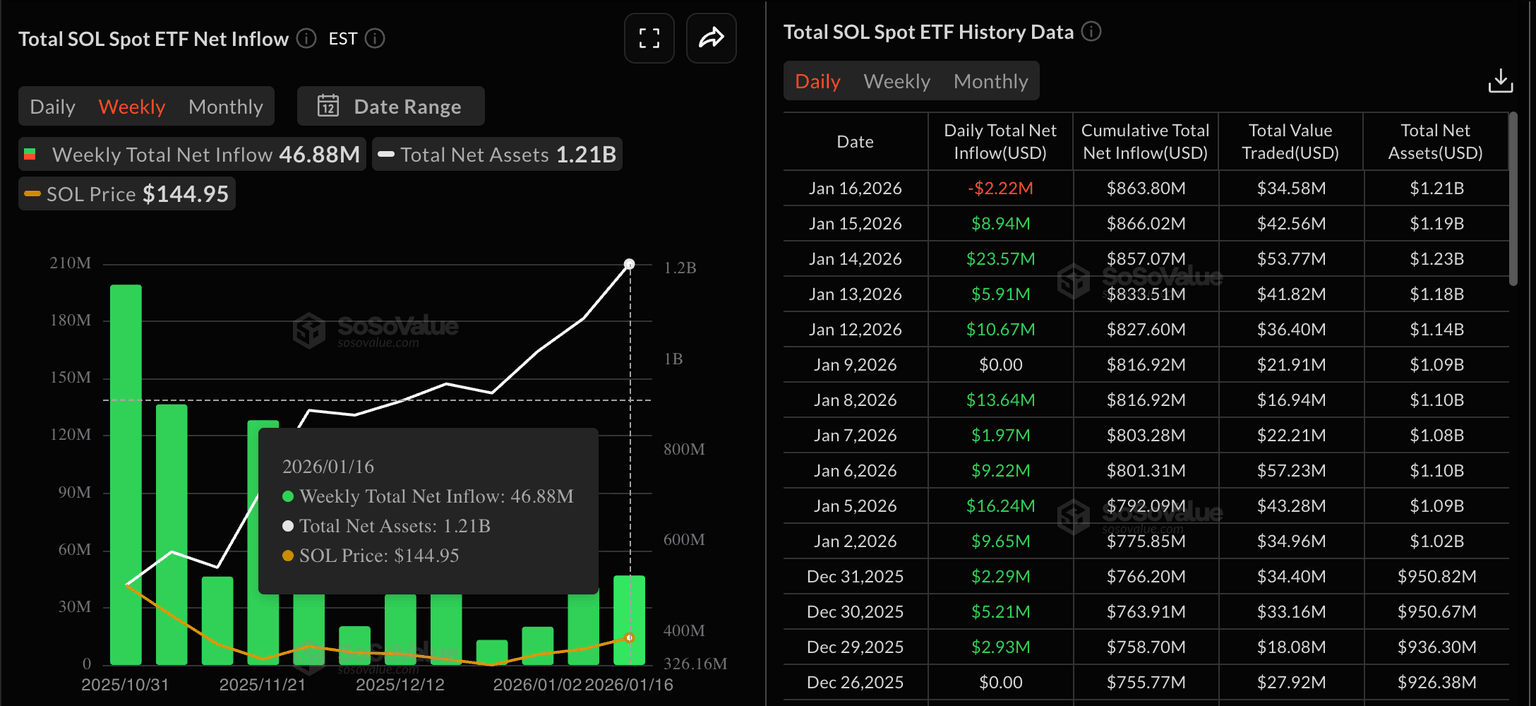Switch chart to Daily view

[52, 107]
